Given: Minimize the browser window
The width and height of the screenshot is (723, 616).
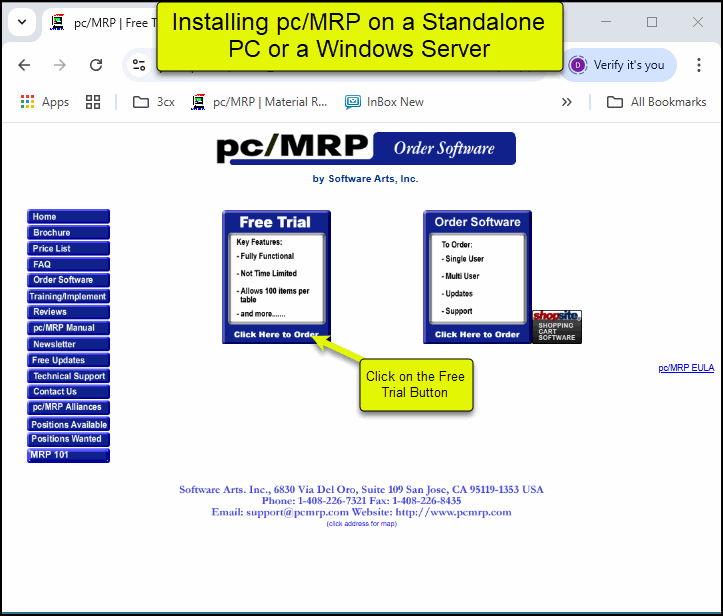Looking at the screenshot, I should coord(606,22).
